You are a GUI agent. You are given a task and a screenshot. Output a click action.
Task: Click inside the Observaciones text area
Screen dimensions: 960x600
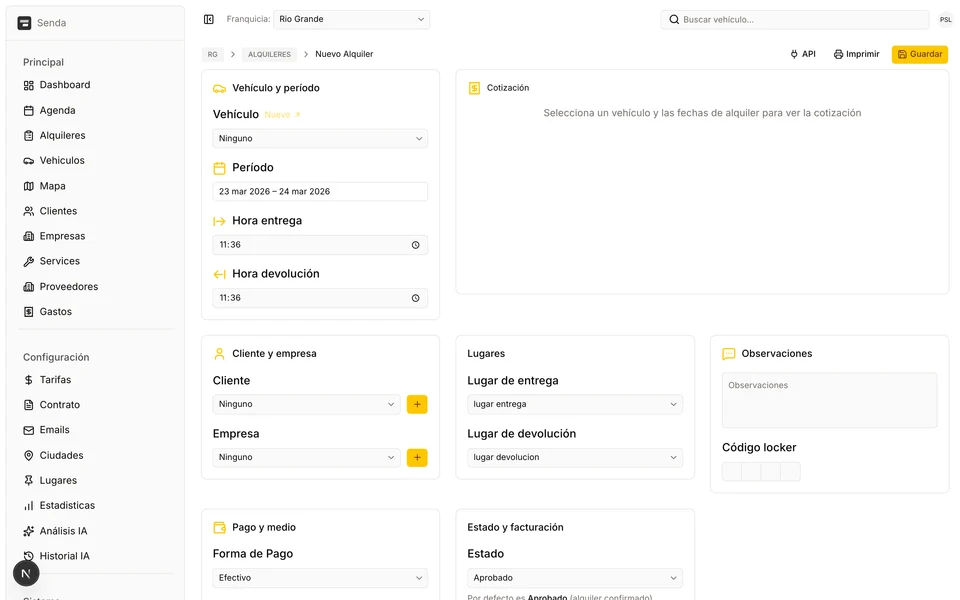click(828, 400)
